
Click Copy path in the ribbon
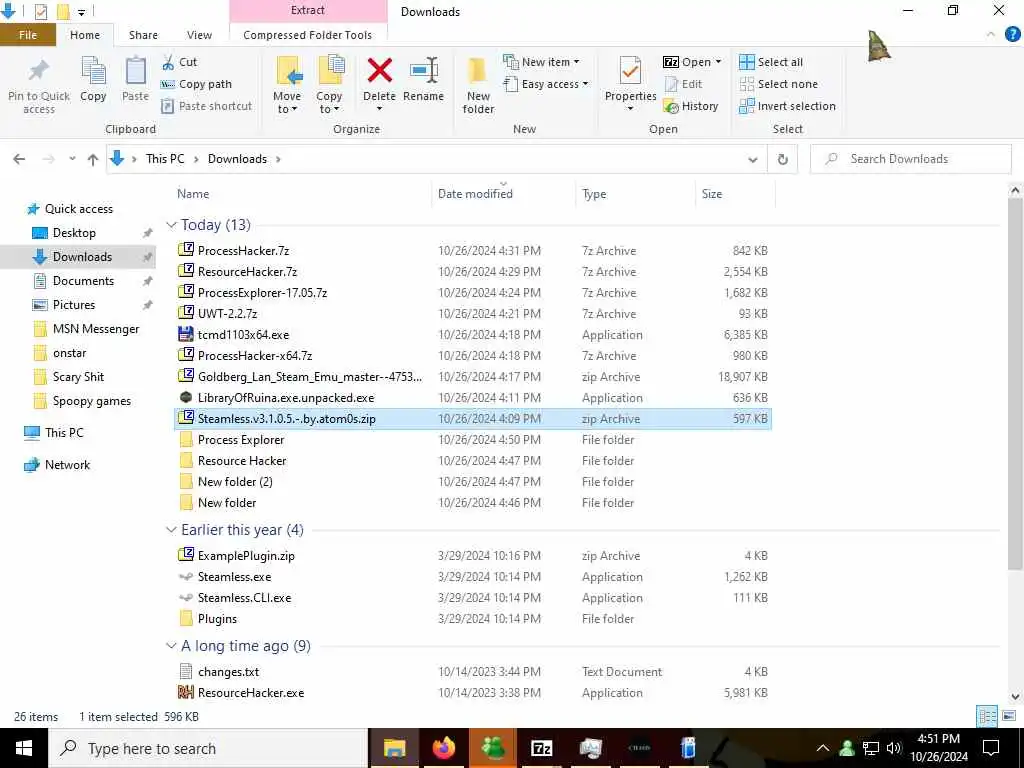pos(196,84)
